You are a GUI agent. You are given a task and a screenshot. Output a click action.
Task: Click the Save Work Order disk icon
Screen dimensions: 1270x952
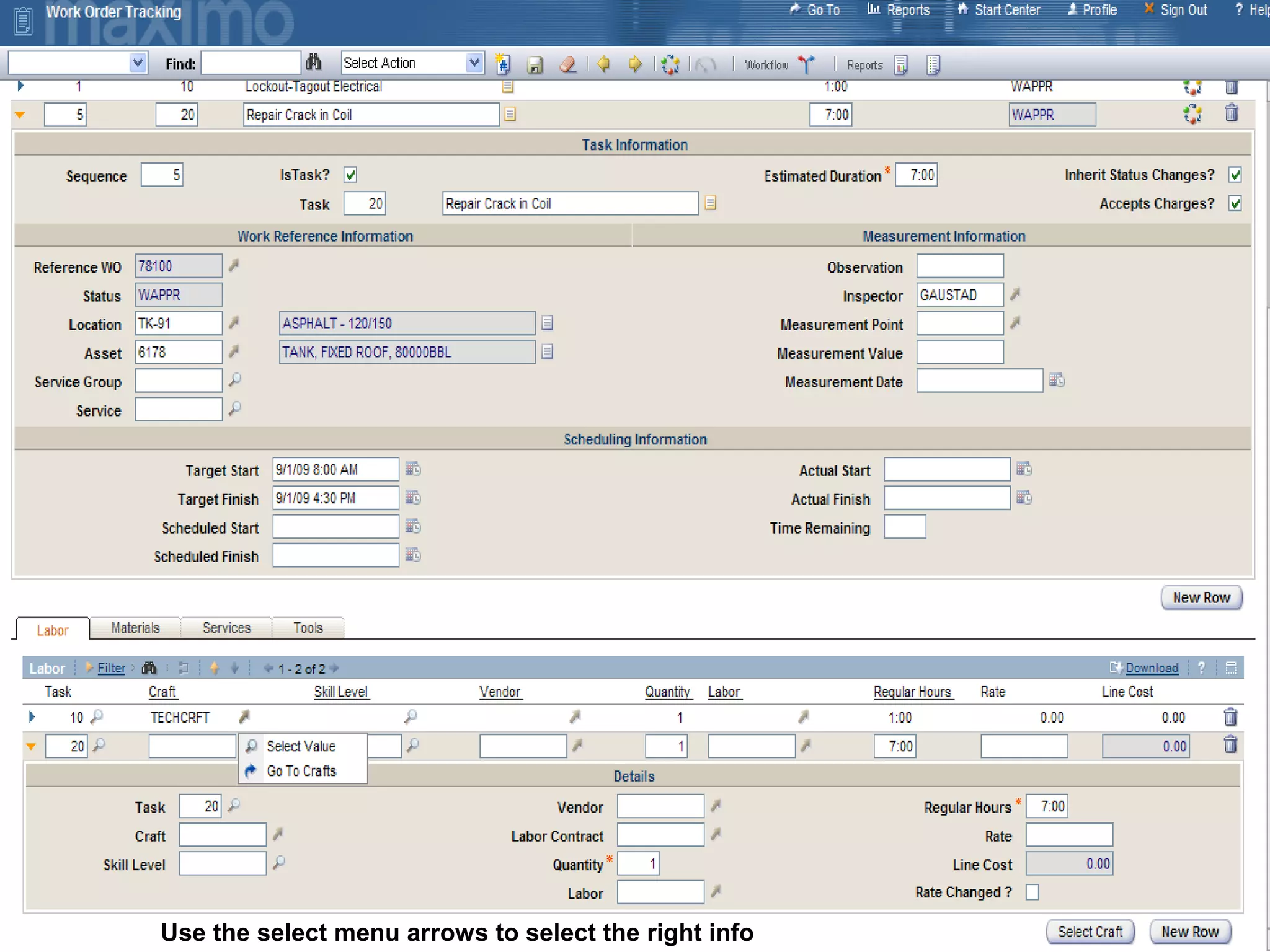point(535,64)
